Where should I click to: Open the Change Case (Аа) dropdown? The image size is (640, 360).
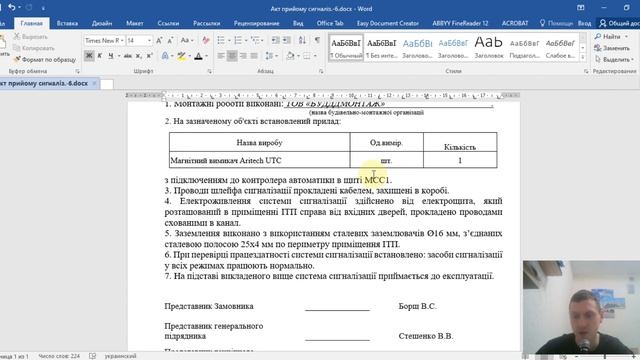pos(187,40)
